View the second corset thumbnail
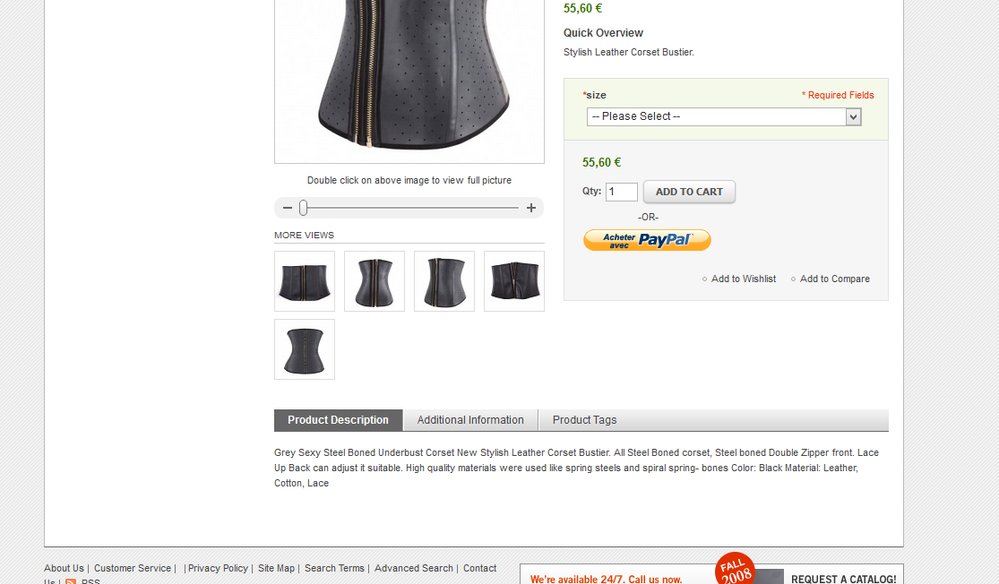The image size is (999, 584). [375, 281]
